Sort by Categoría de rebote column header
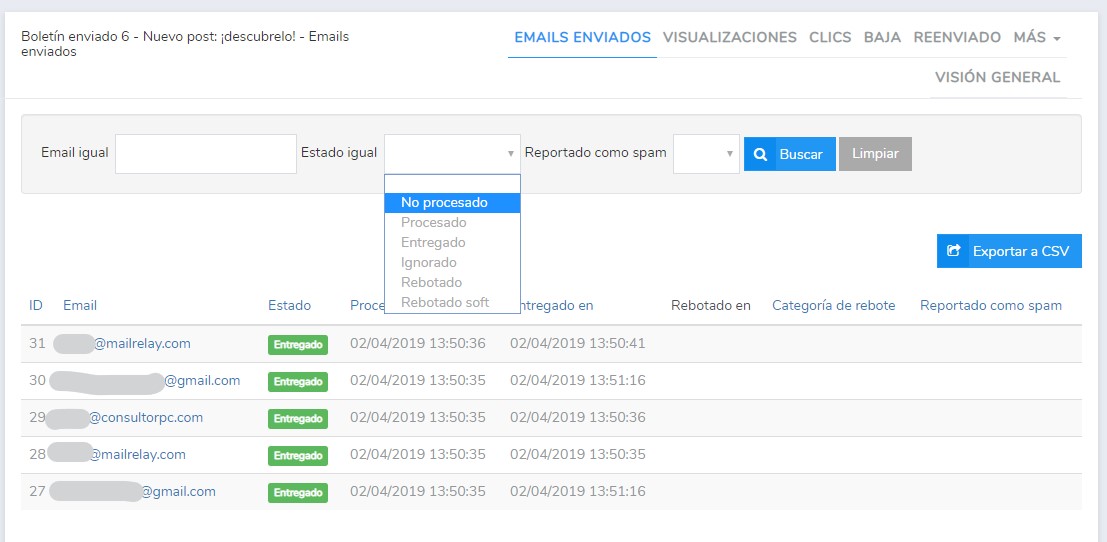 coord(834,306)
